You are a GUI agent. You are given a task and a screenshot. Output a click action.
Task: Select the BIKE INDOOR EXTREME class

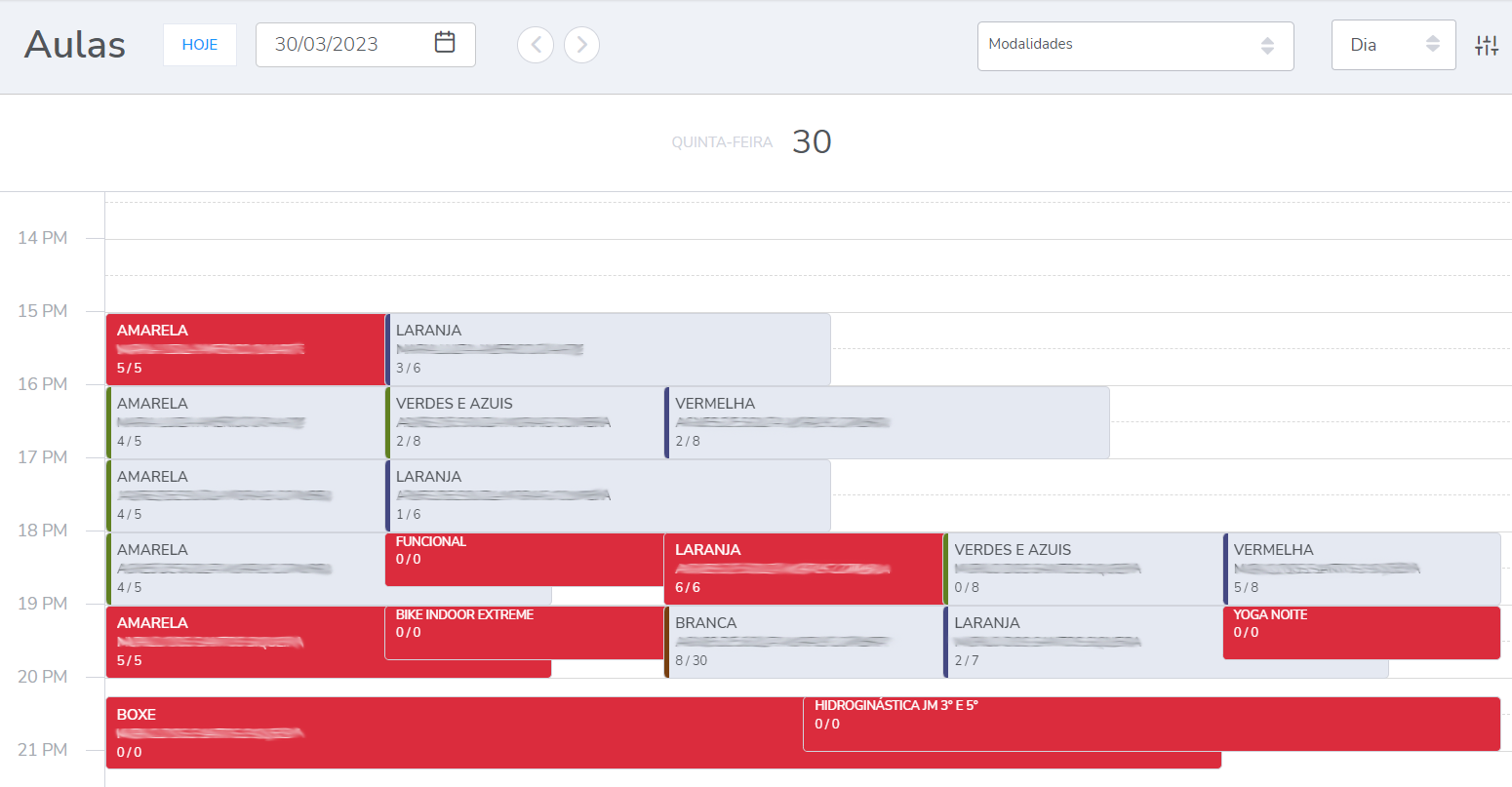click(x=524, y=632)
